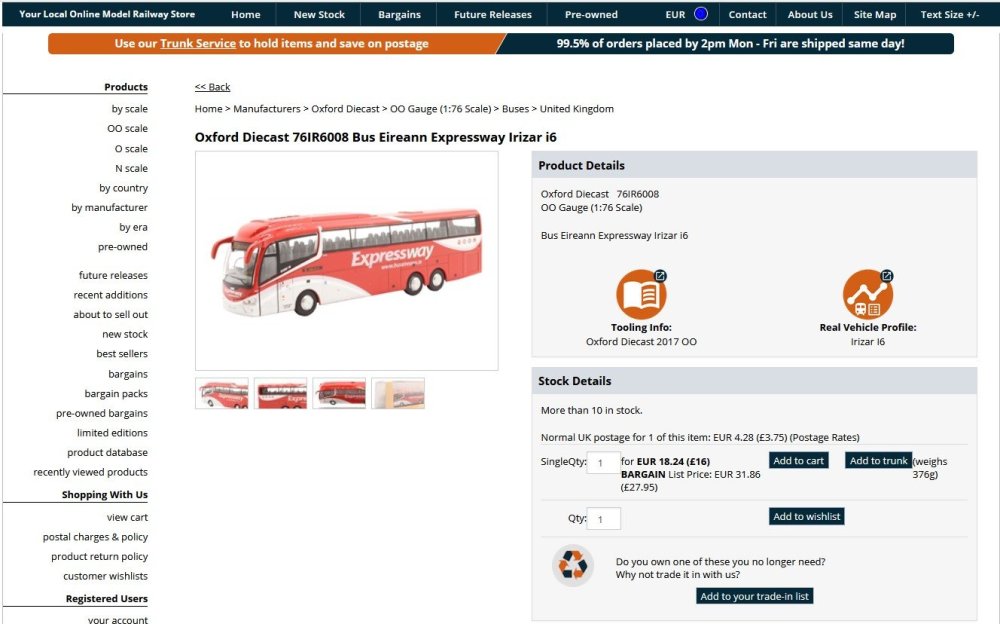The image size is (1000, 624).
Task: Select the third bus thumbnail image
Action: [339, 393]
